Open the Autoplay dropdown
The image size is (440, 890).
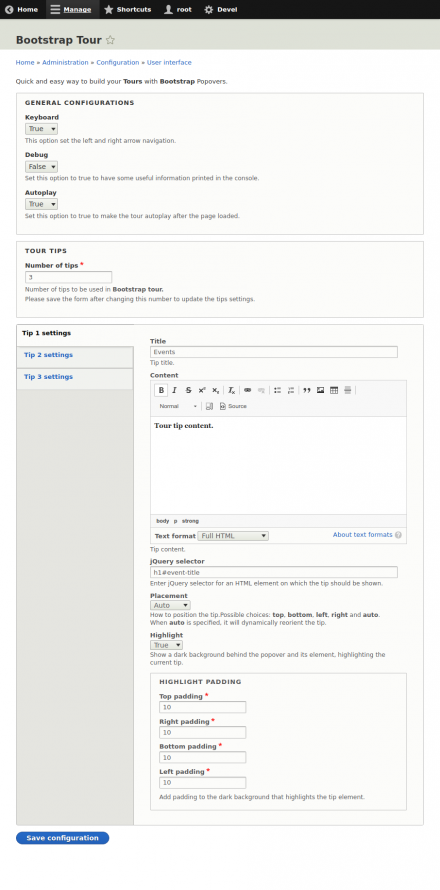pos(41,204)
